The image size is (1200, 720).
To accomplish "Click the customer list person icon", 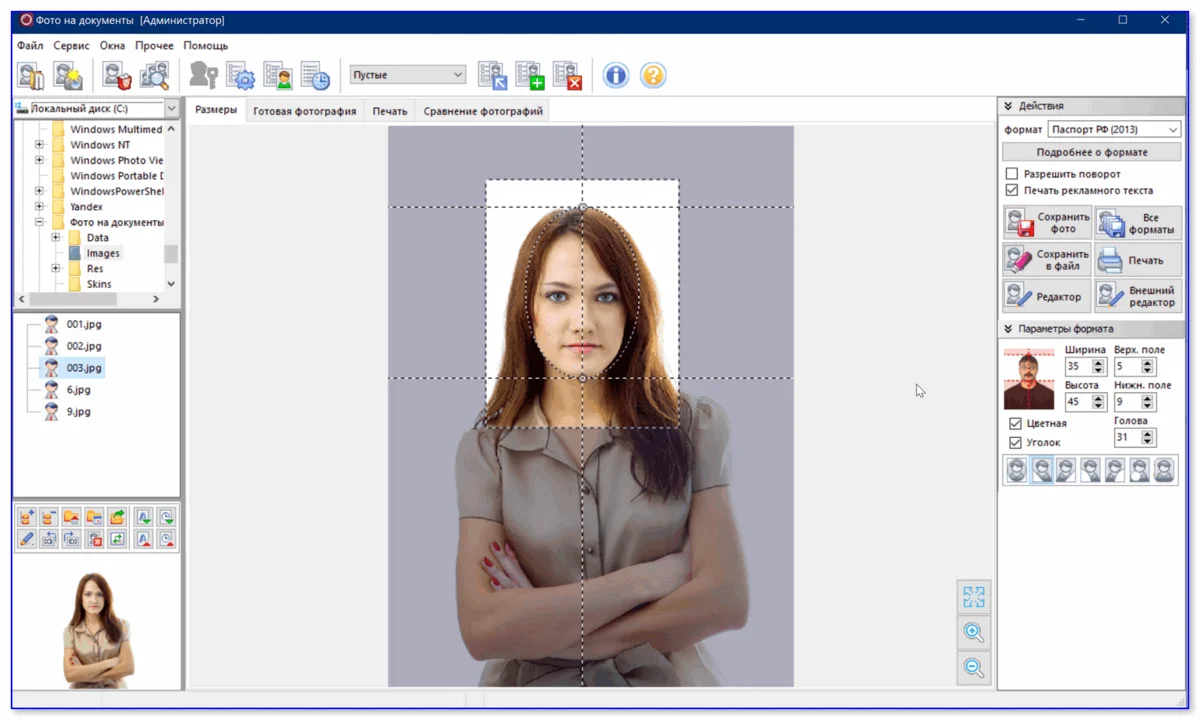I will 278,75.
